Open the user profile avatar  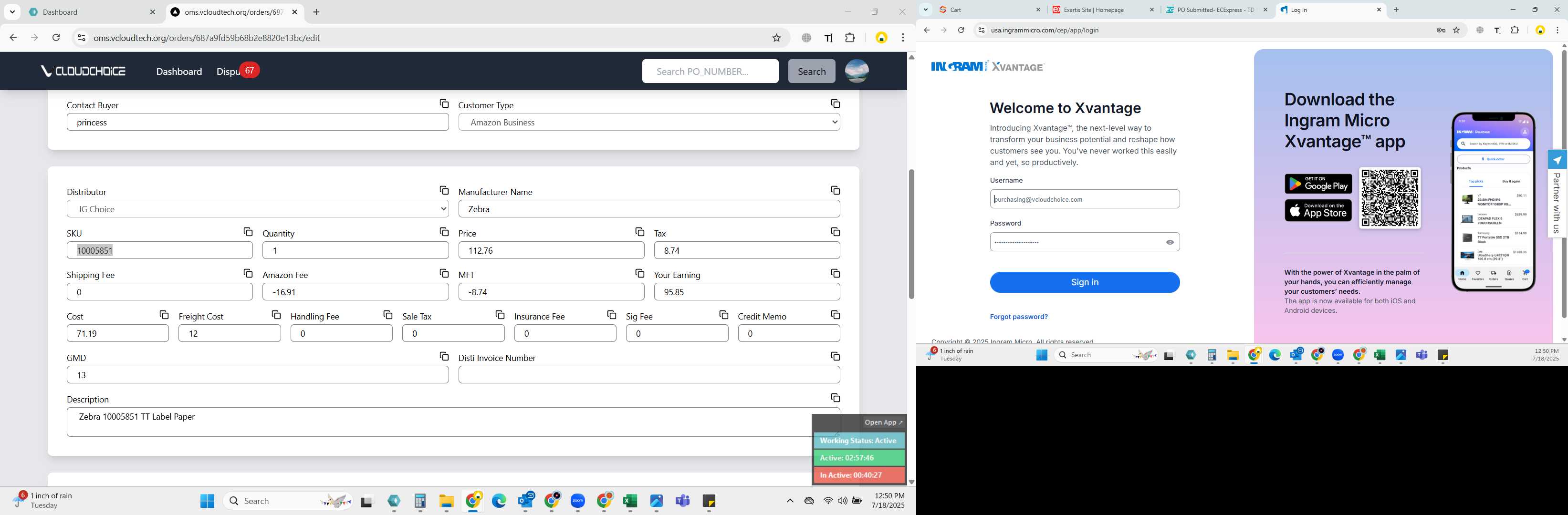[857, 71]
